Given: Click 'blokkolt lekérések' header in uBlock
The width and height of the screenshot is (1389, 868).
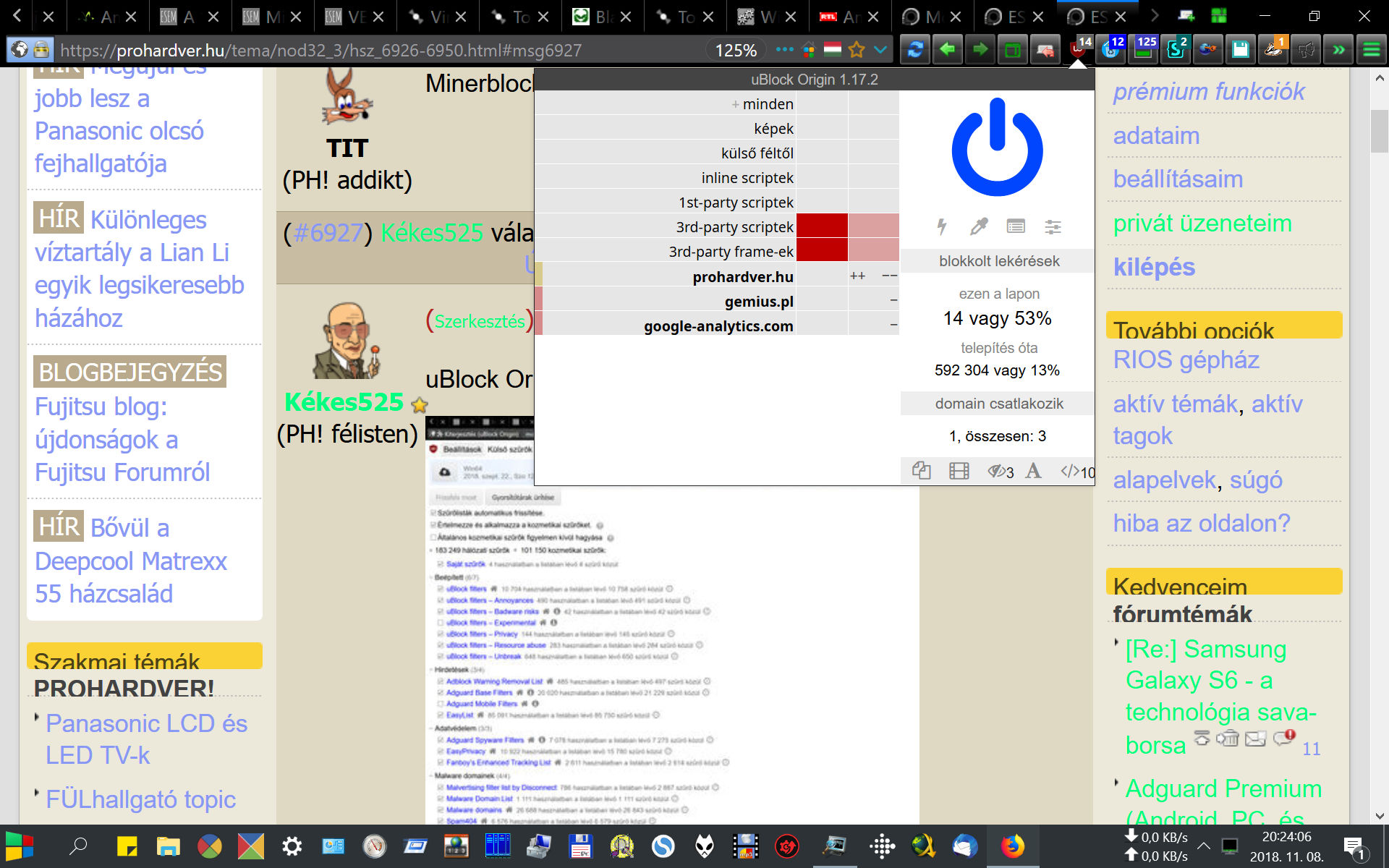Looking at the screenshot, I should [x=998, y=261].
